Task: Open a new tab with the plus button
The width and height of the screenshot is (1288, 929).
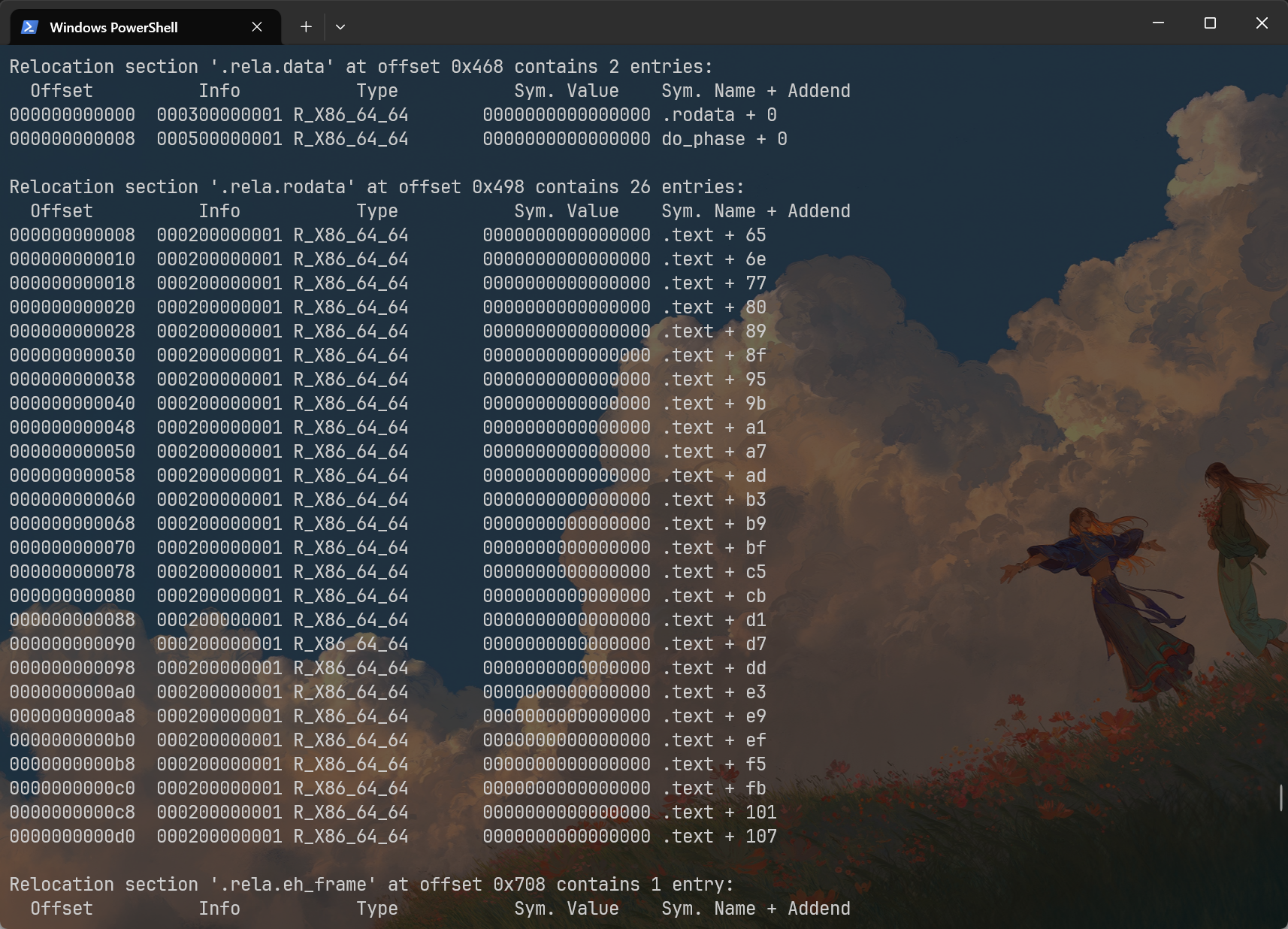Action: 306,27
